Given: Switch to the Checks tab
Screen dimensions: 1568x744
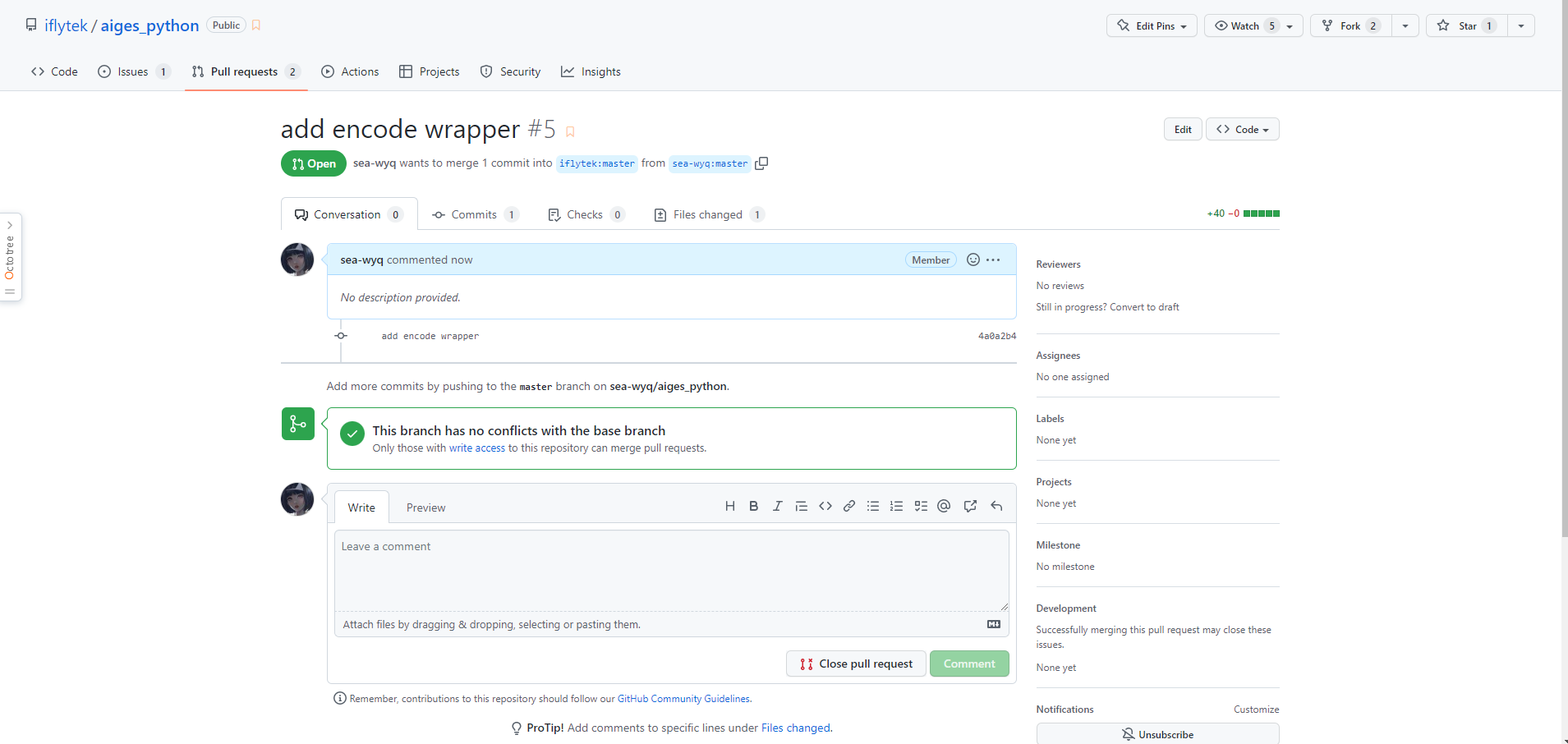Looking at the screenshot, I should [586, 214].
